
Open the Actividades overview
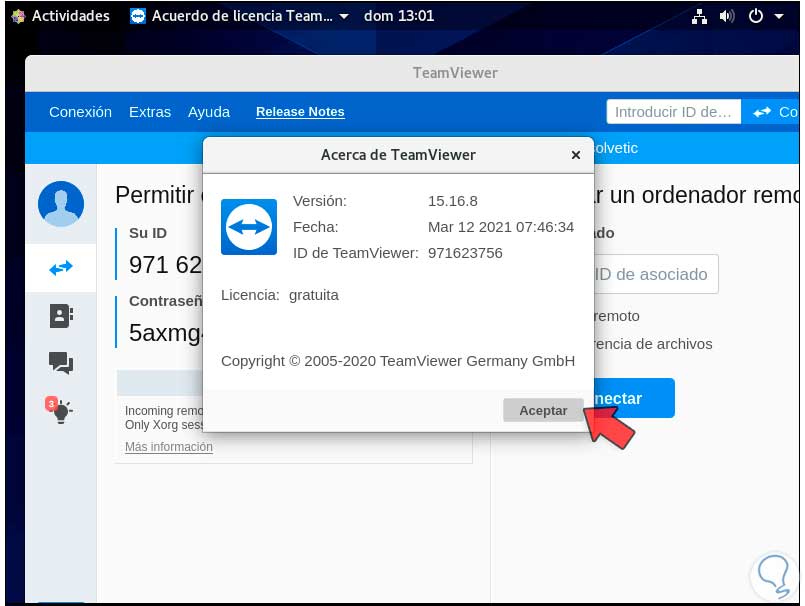click(70, 16)
